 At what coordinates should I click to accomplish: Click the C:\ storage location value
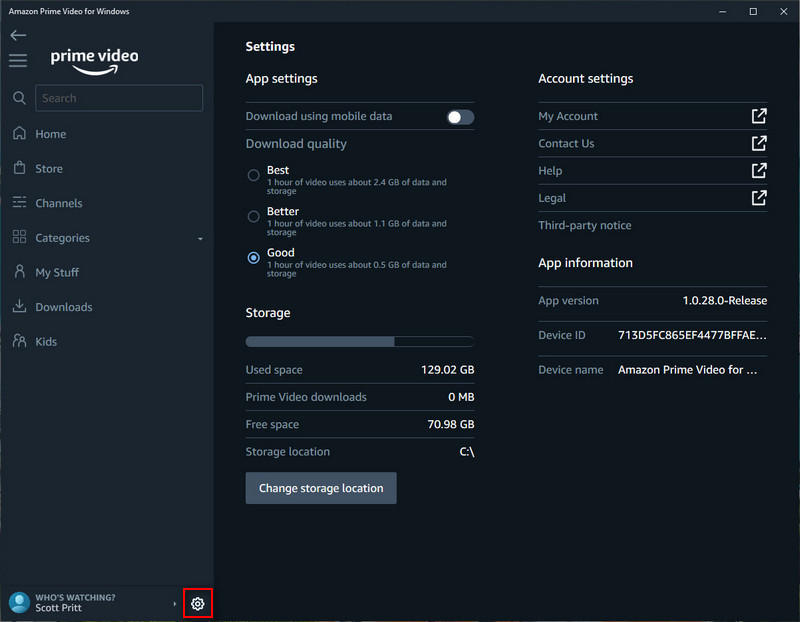point(467,452)
